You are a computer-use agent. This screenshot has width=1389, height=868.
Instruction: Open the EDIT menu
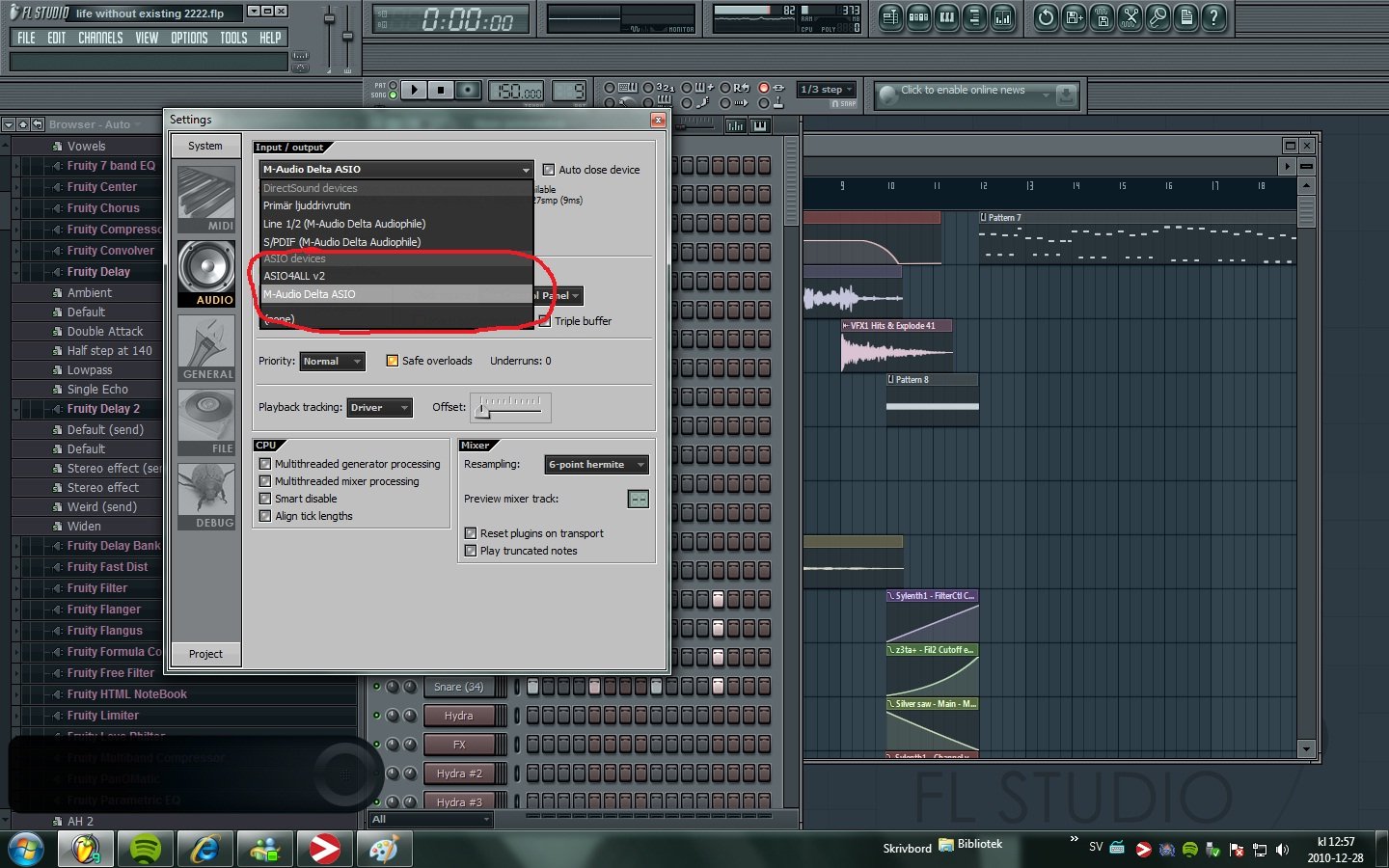(57, 38)
